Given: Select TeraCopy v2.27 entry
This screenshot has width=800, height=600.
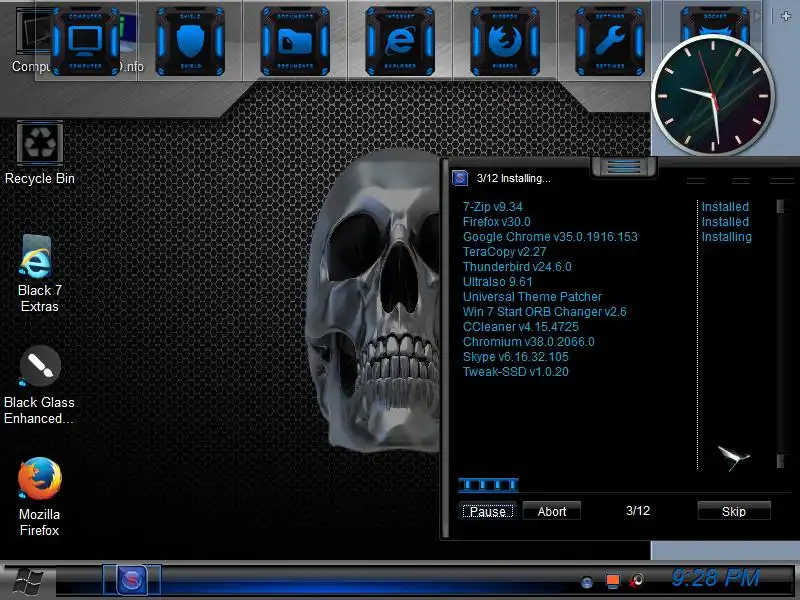Looking at the screenshot, I should 505,252.
